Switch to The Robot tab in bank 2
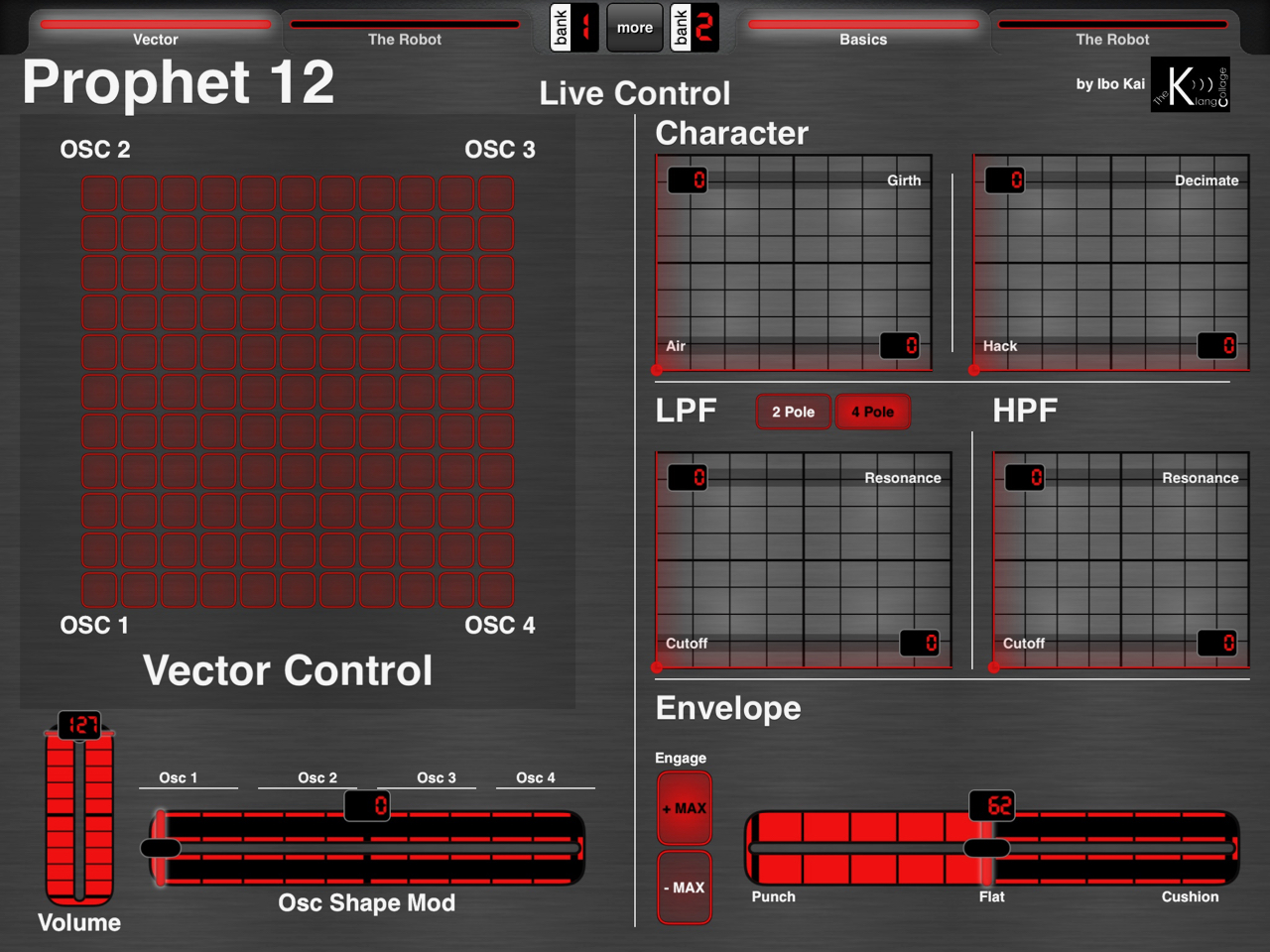The height and width of the screenshot is (952, 1270). 1113,31
